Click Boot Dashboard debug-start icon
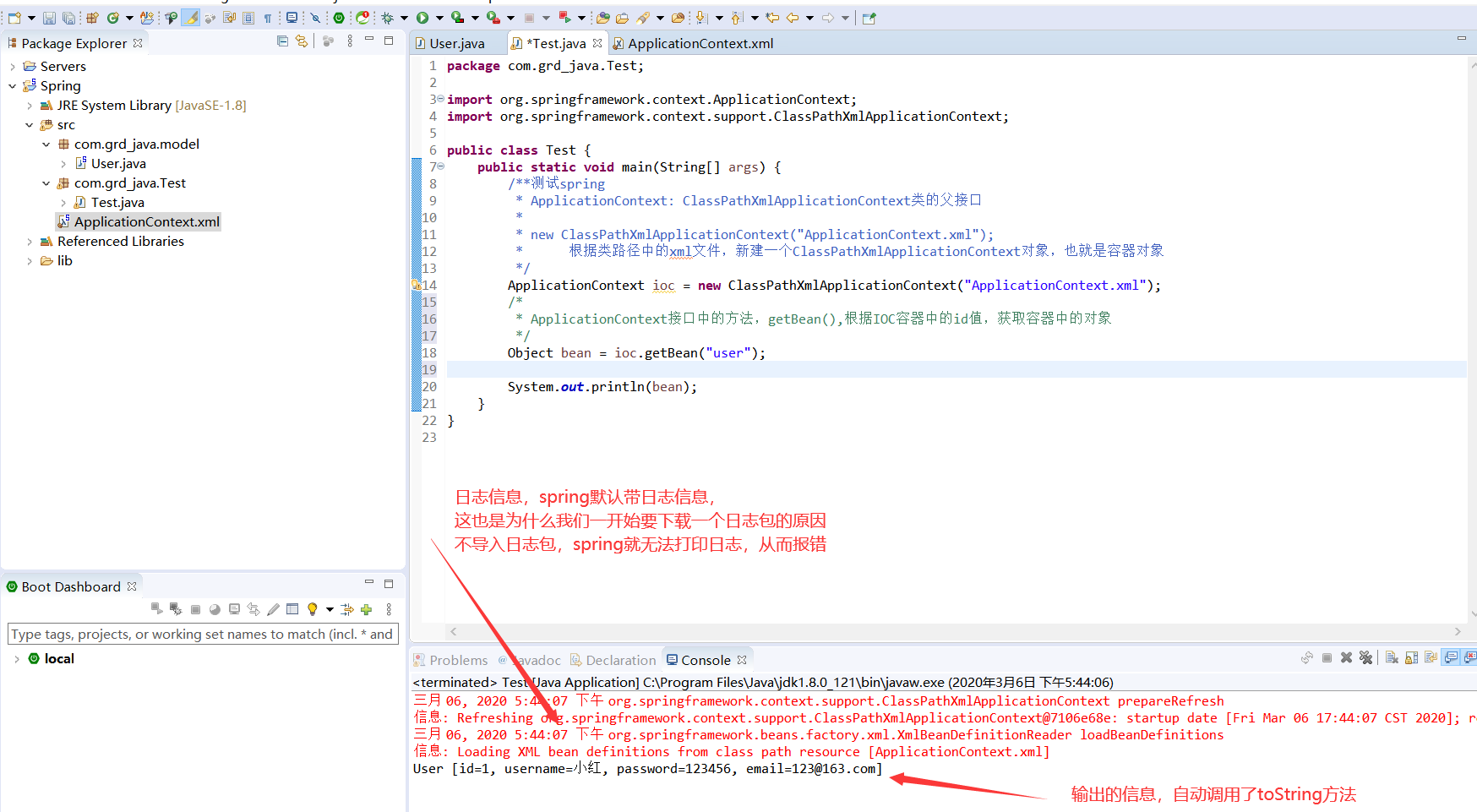 click(176, 609)
